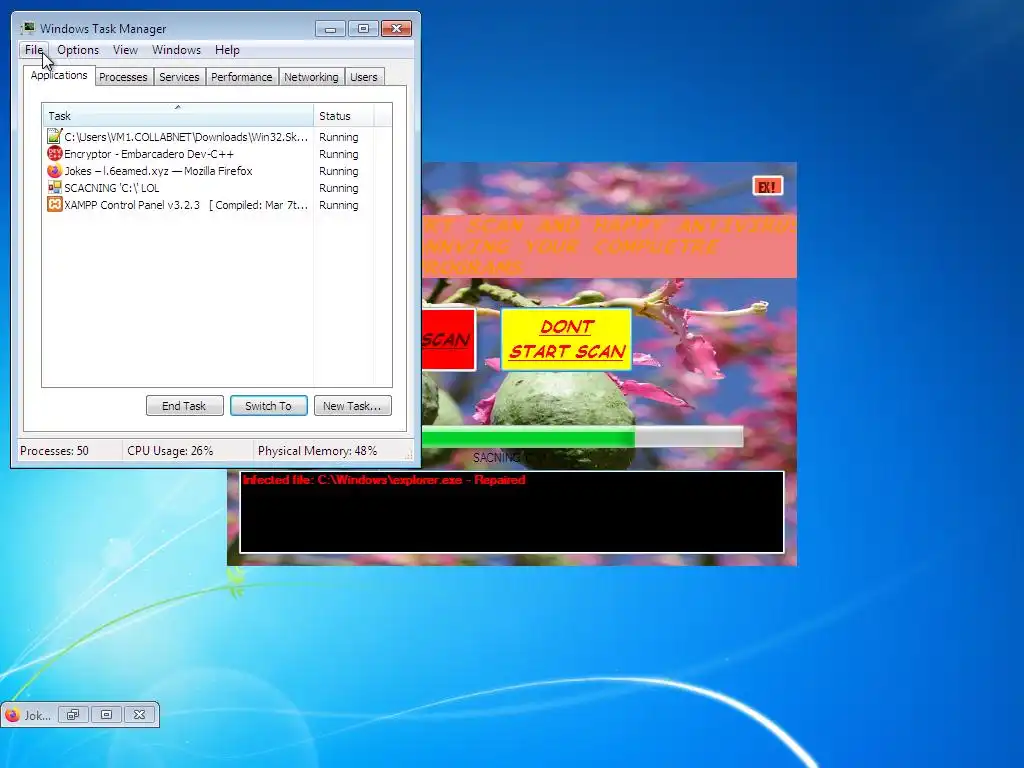
Task: Click the black scan log output box
Action: pos(512,512)
